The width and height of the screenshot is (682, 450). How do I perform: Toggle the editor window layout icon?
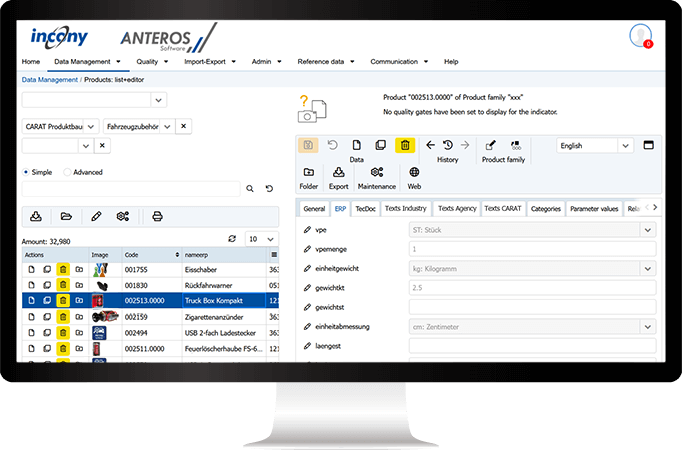[648, 145]
